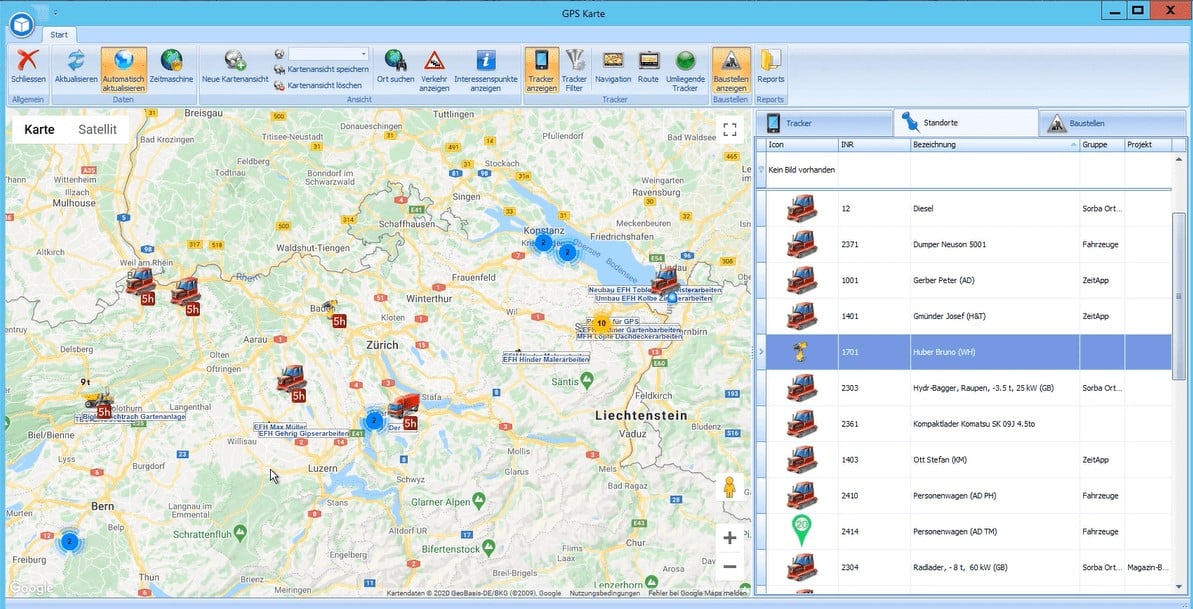Open the Kartenansicht dropdown list

(x=363, y=54)
